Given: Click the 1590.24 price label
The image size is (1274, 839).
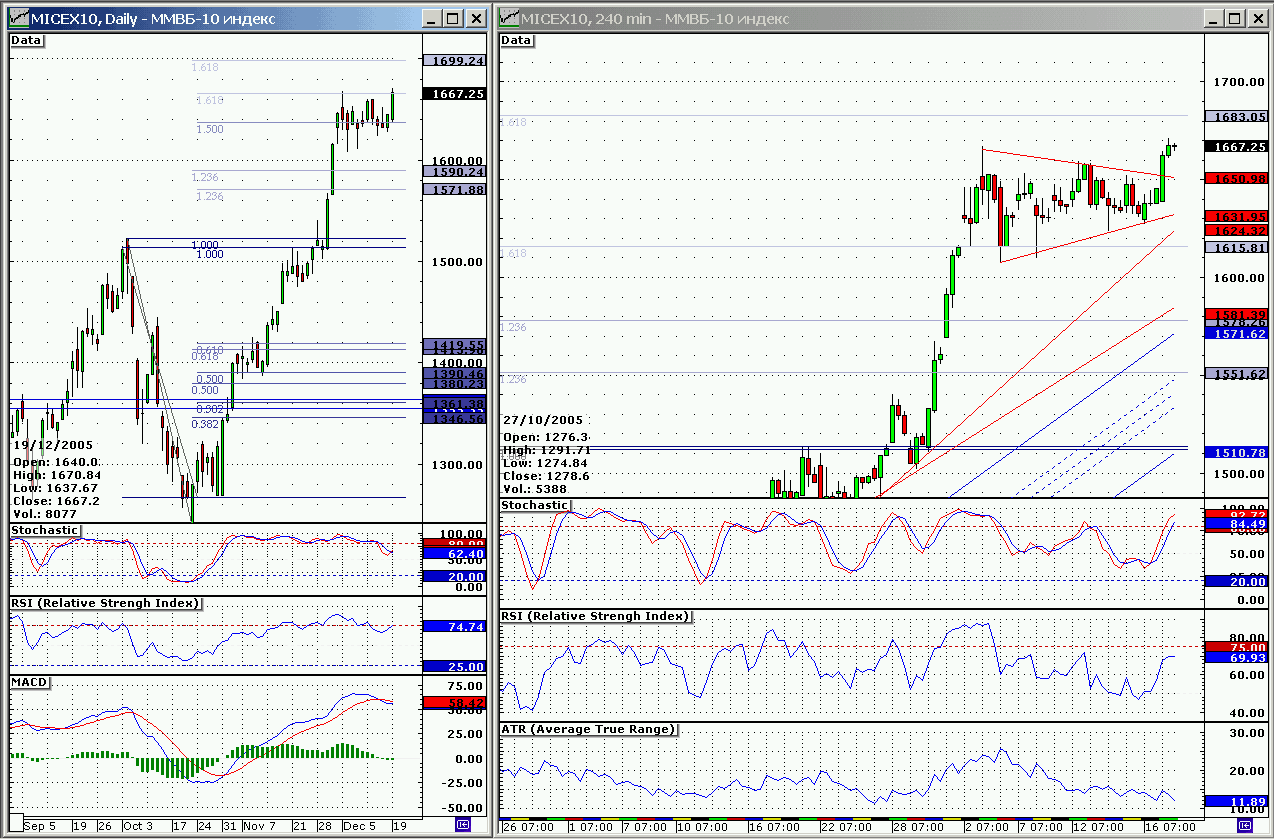Looking at the screenshot, I should pyautogui.click(x=455, y=172).
